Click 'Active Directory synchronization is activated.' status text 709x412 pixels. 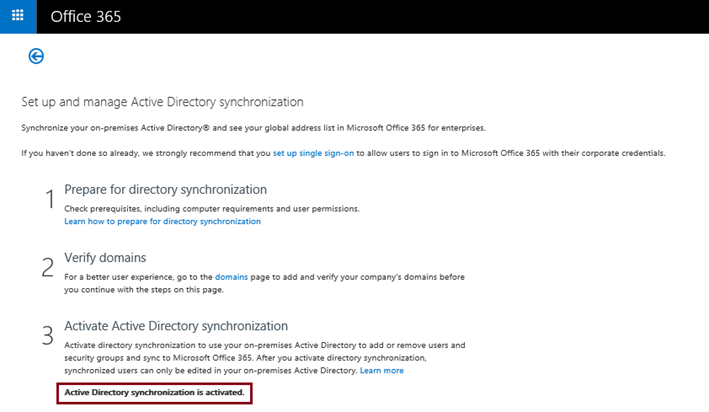[x=154, y=393]
